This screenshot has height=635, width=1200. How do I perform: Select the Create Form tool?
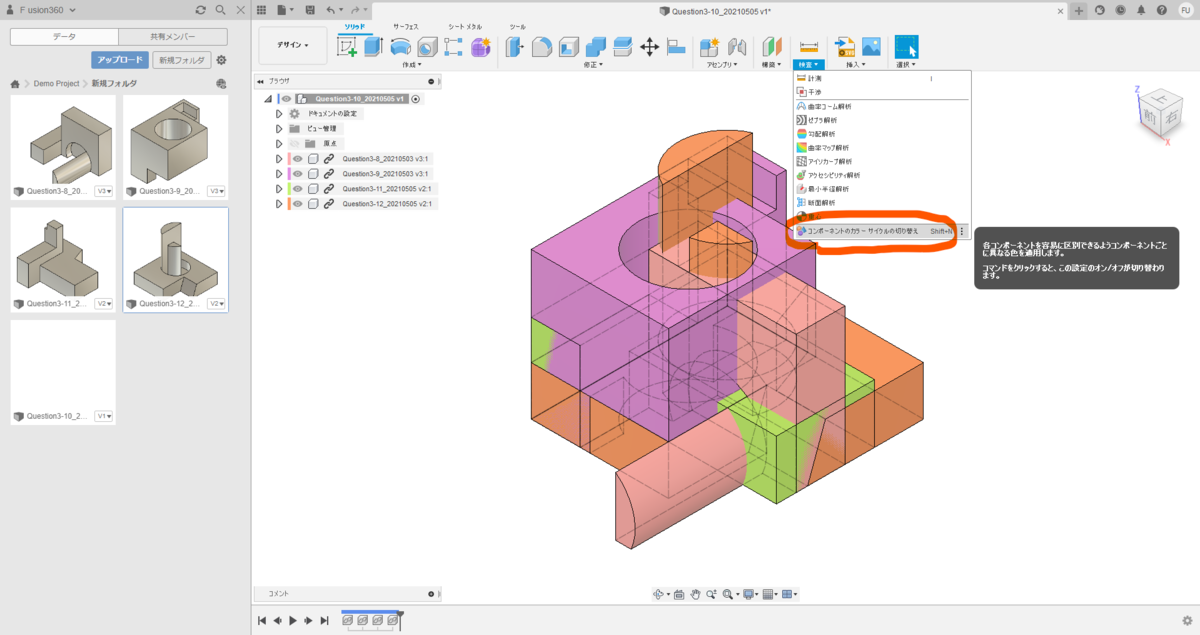click(x=481, y=46)
